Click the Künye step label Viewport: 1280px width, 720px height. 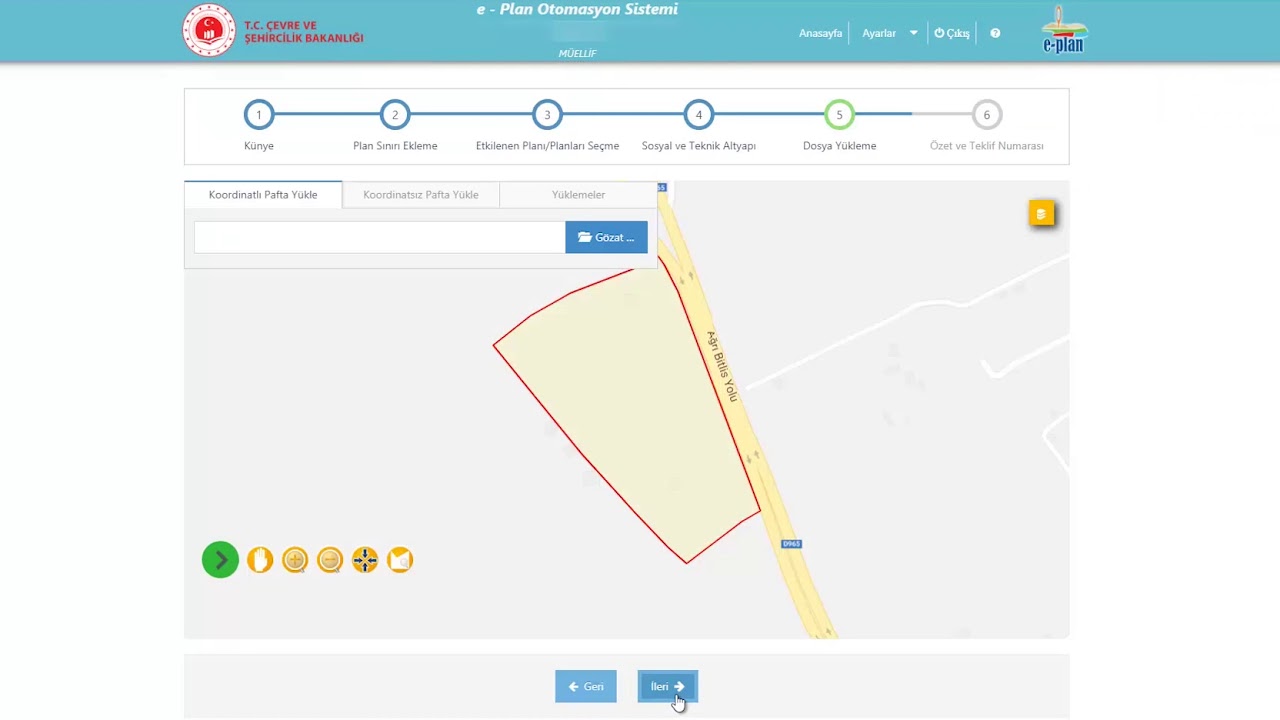(x=258, y=146)
